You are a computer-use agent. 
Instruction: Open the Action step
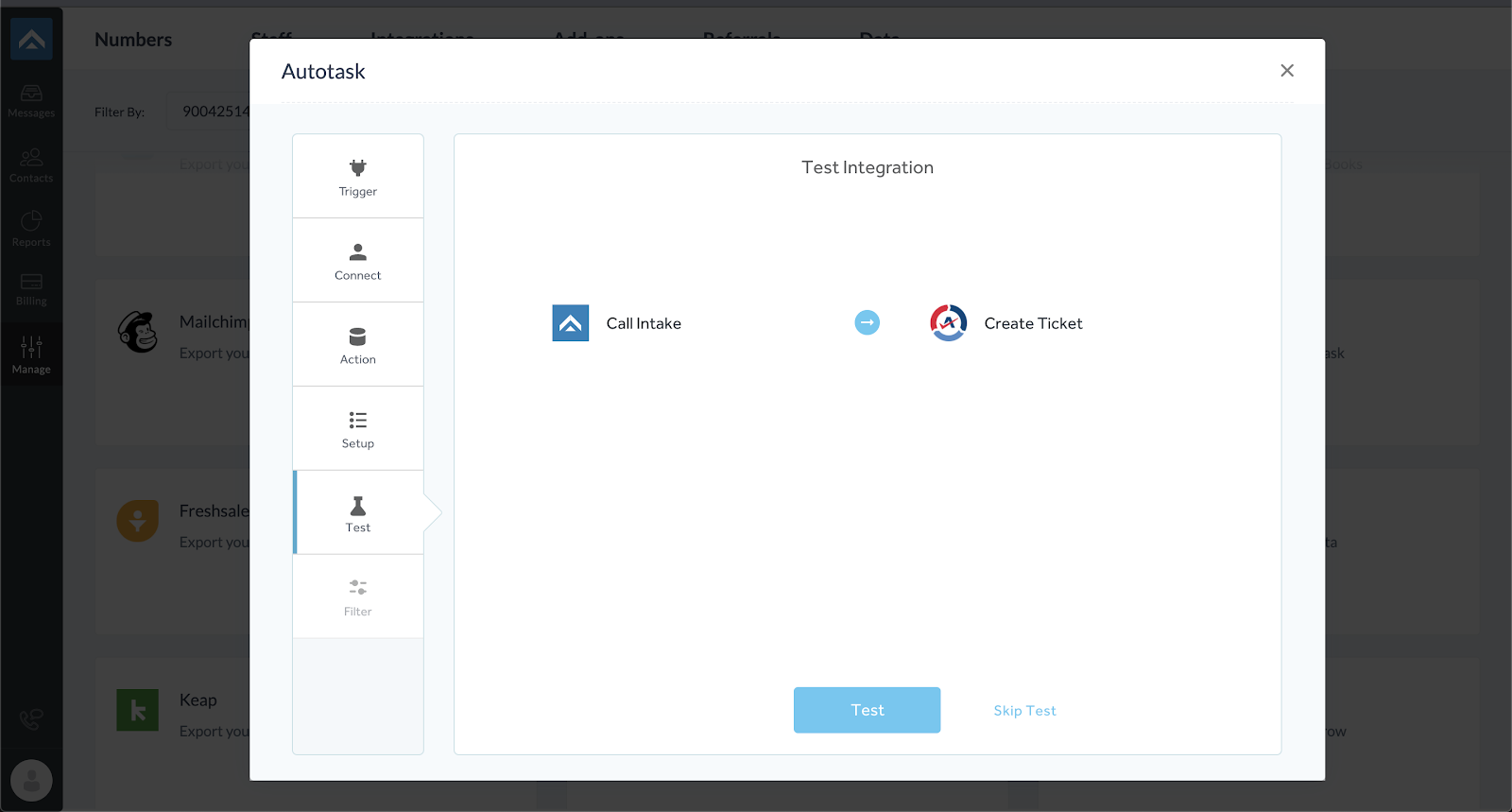click(358, 345)
